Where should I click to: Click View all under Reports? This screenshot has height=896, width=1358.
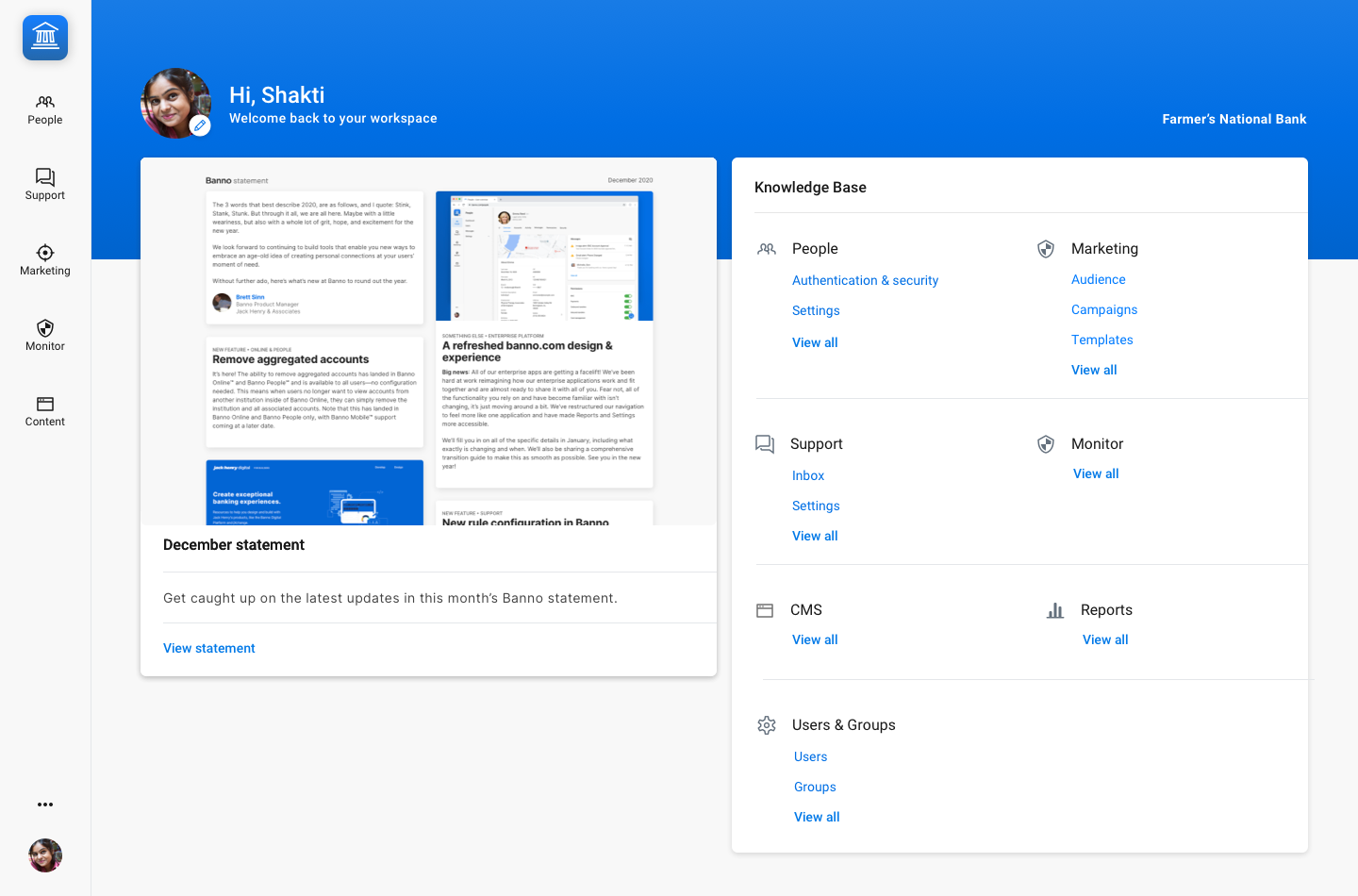click(x=1105, y=639)
